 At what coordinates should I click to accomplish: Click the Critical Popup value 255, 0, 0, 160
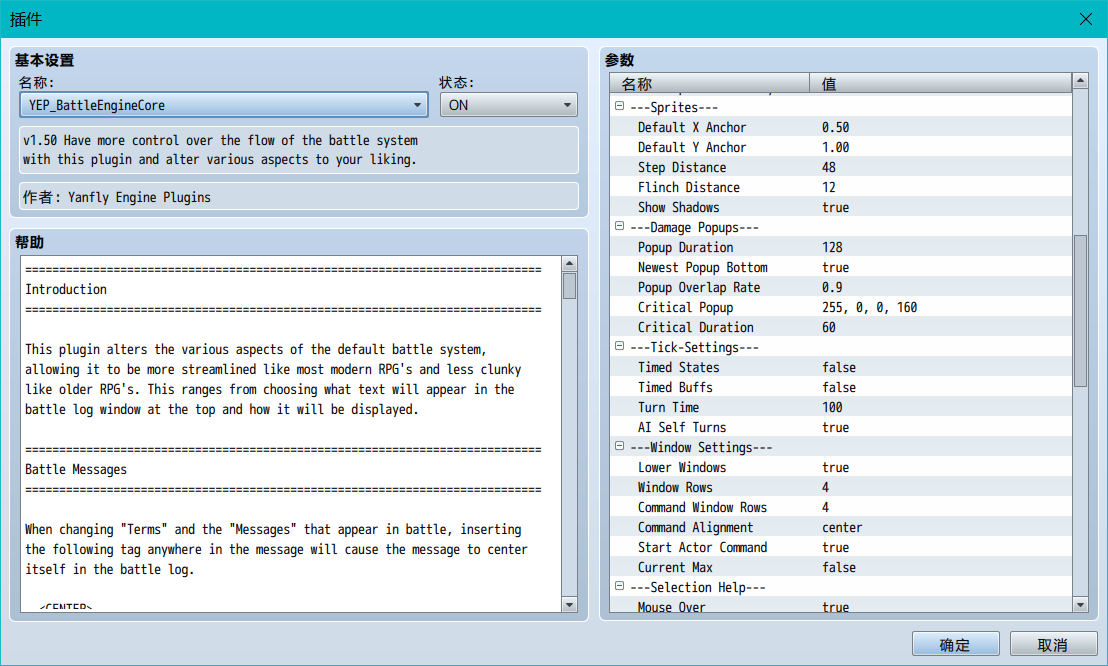(x=869, y=308)
